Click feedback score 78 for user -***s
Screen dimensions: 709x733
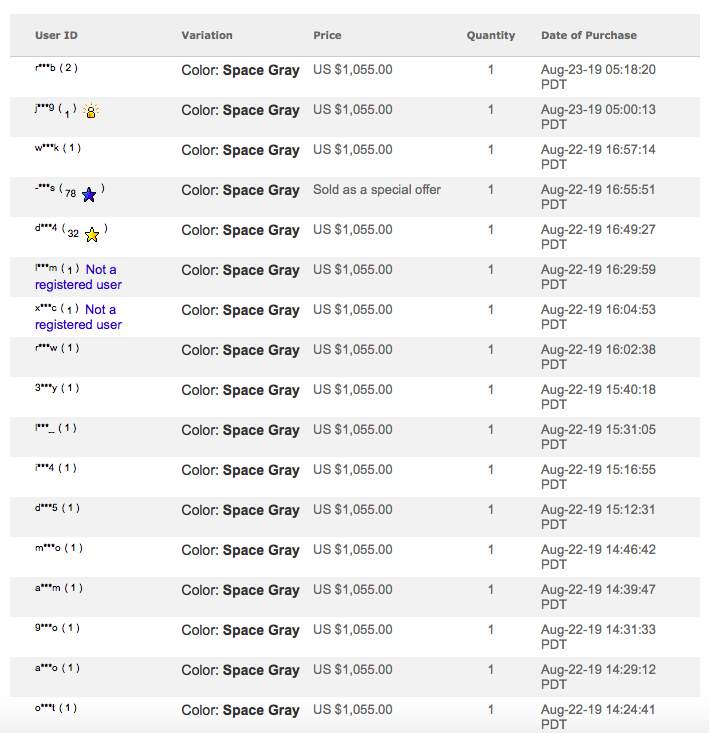tap(71, 193)
